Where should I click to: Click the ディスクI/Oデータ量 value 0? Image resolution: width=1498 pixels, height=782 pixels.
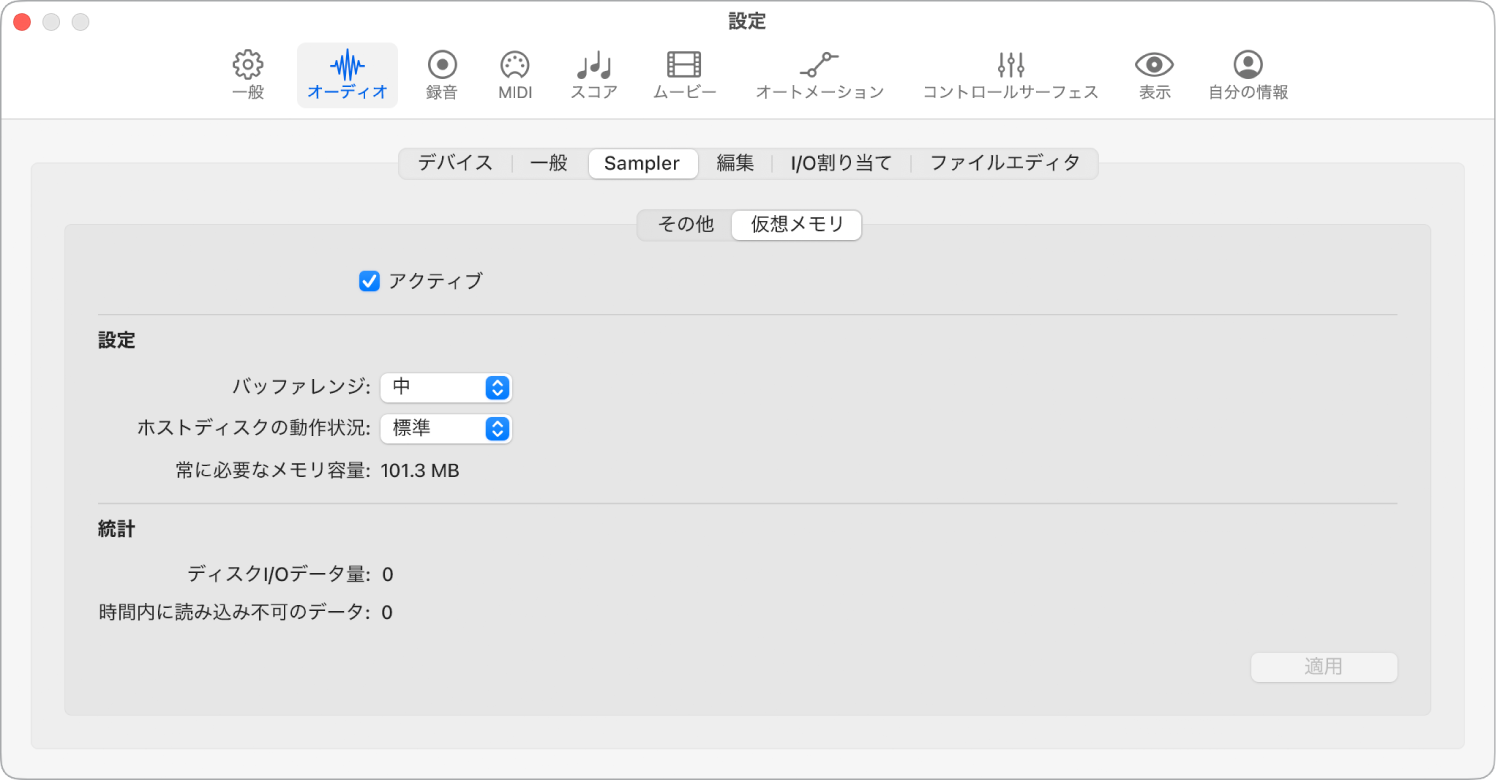coord(388,574)
